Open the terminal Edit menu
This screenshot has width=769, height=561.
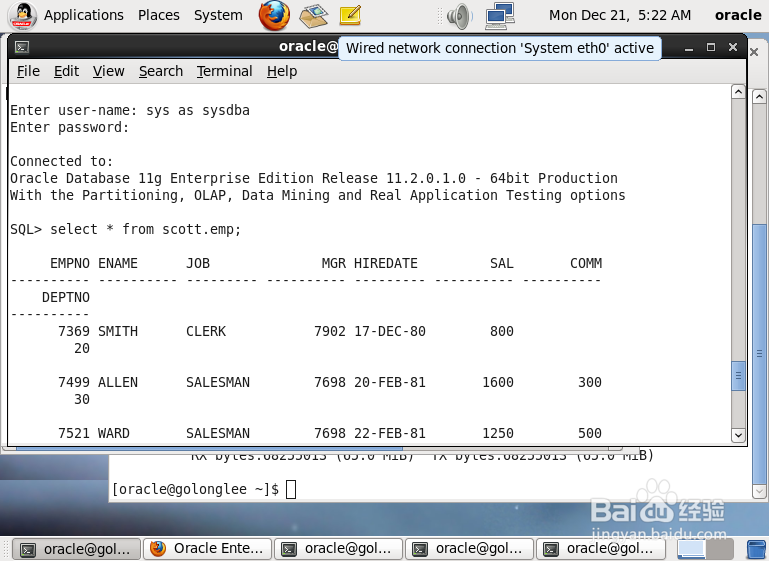(x=66, y=71)
